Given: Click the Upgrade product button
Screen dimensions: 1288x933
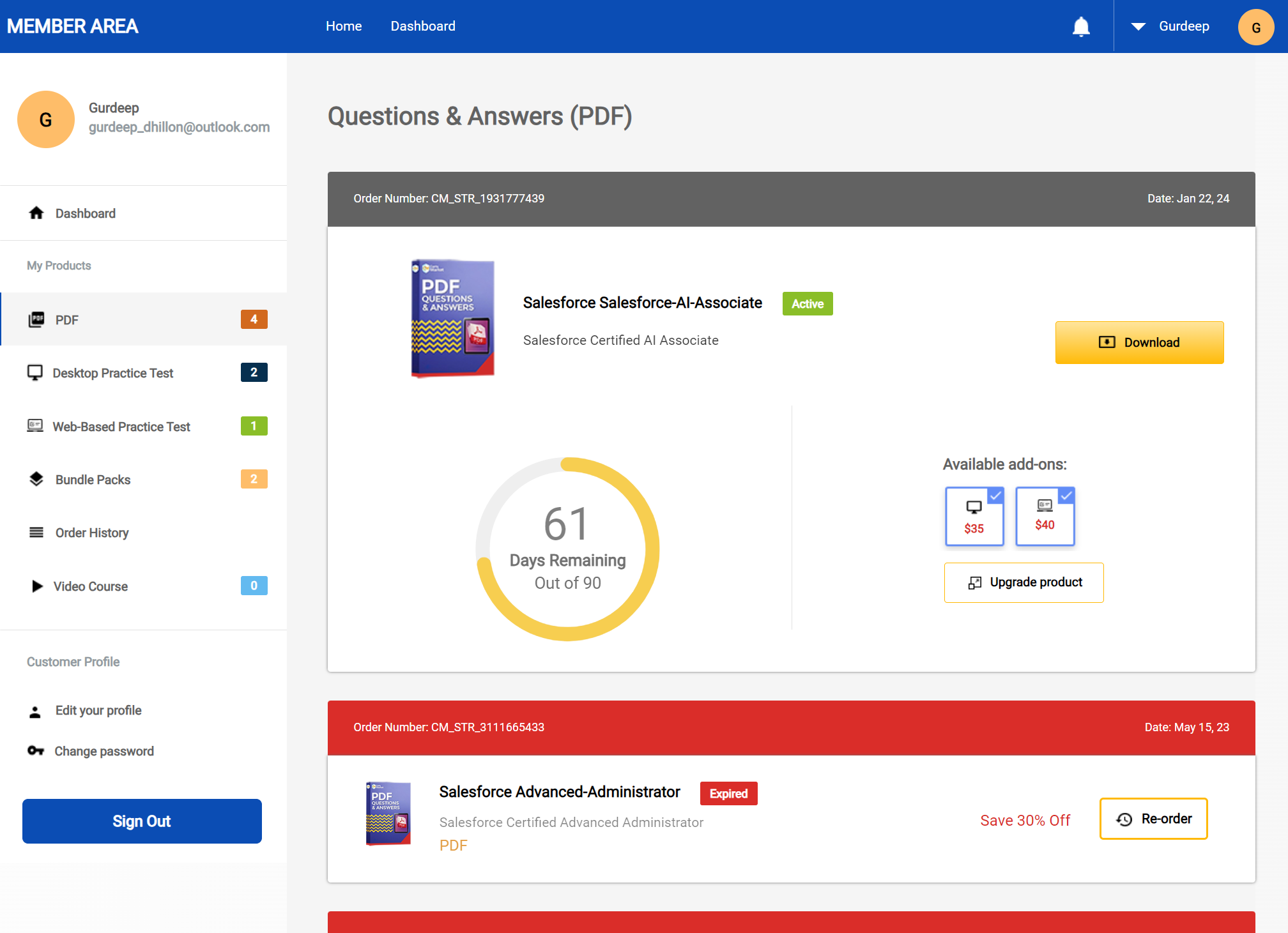Looking at the screenshot, I should [x=1023, y=582].
